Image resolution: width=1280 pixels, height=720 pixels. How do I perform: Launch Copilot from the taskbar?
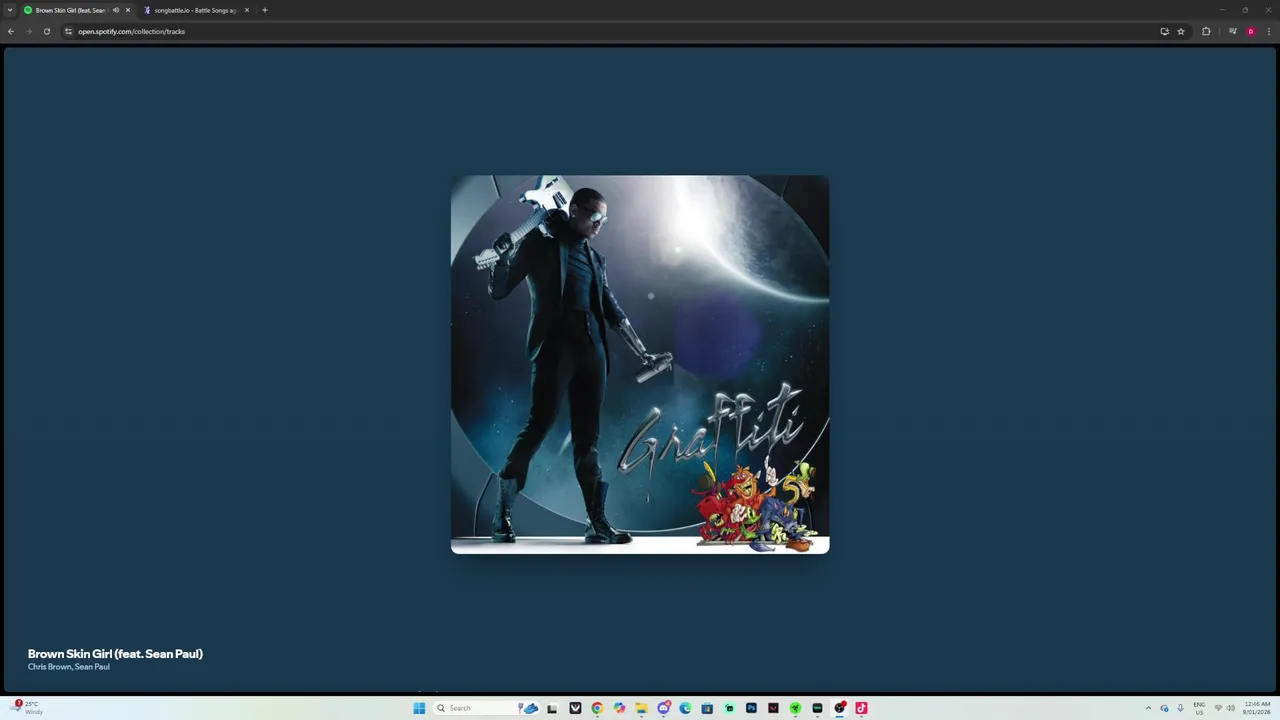(x=619, y=708)
